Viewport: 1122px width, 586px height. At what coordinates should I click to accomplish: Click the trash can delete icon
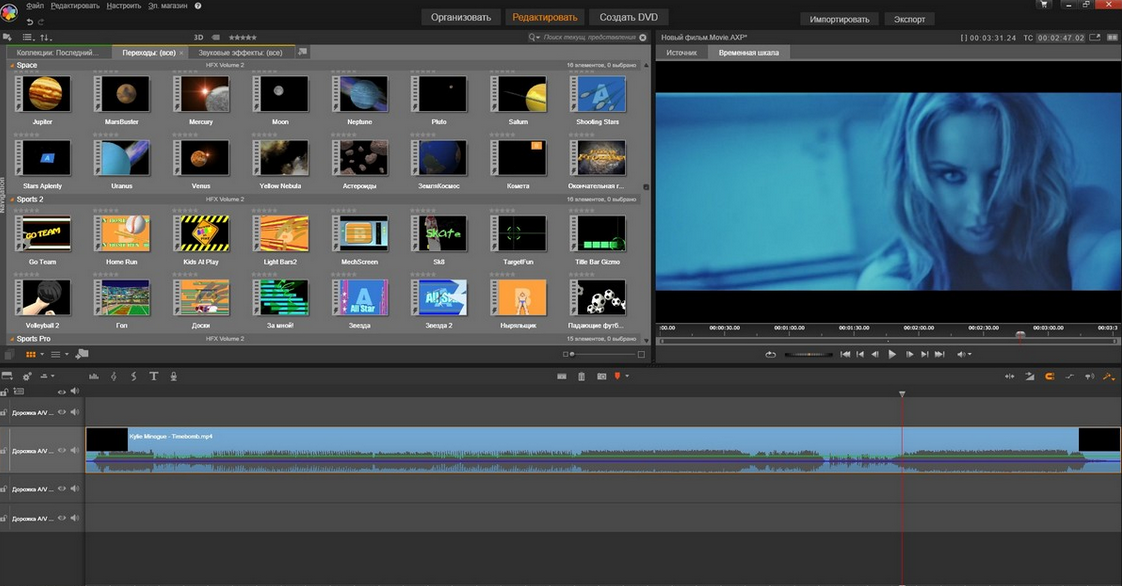click(582, 376)
